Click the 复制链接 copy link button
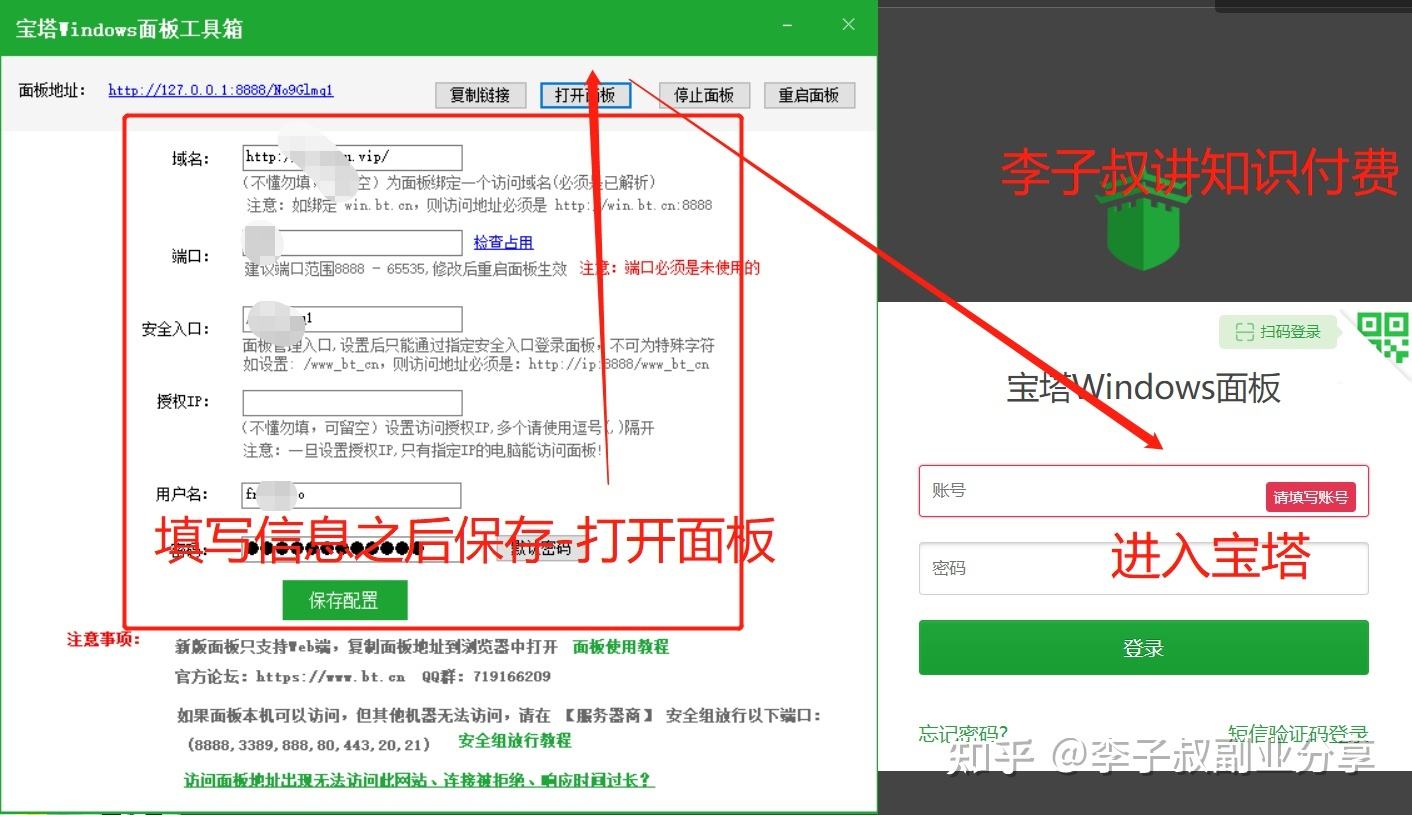Screen dimensions: 1412x815 pos(480,95)
